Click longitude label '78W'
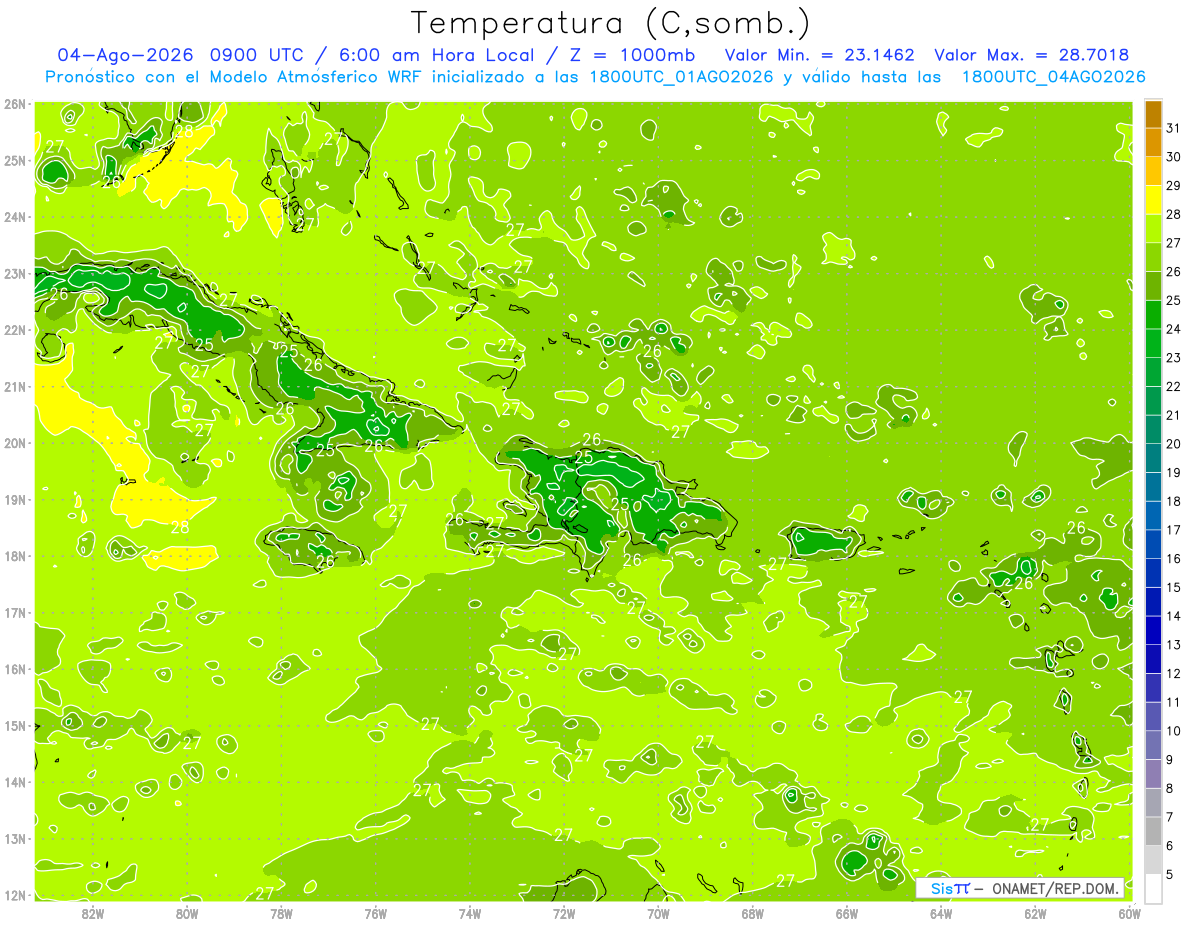 (x=281, y=913)
